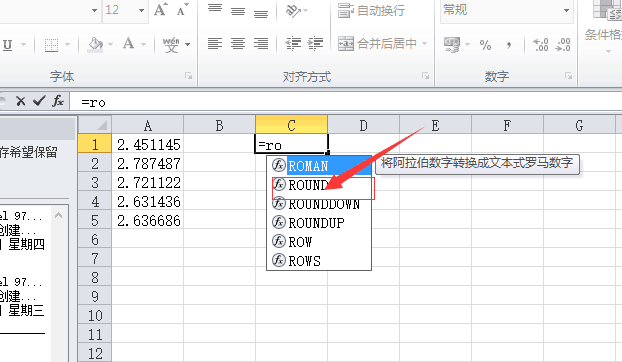
Task: Center text horizontally
Action: coord(238,43)
